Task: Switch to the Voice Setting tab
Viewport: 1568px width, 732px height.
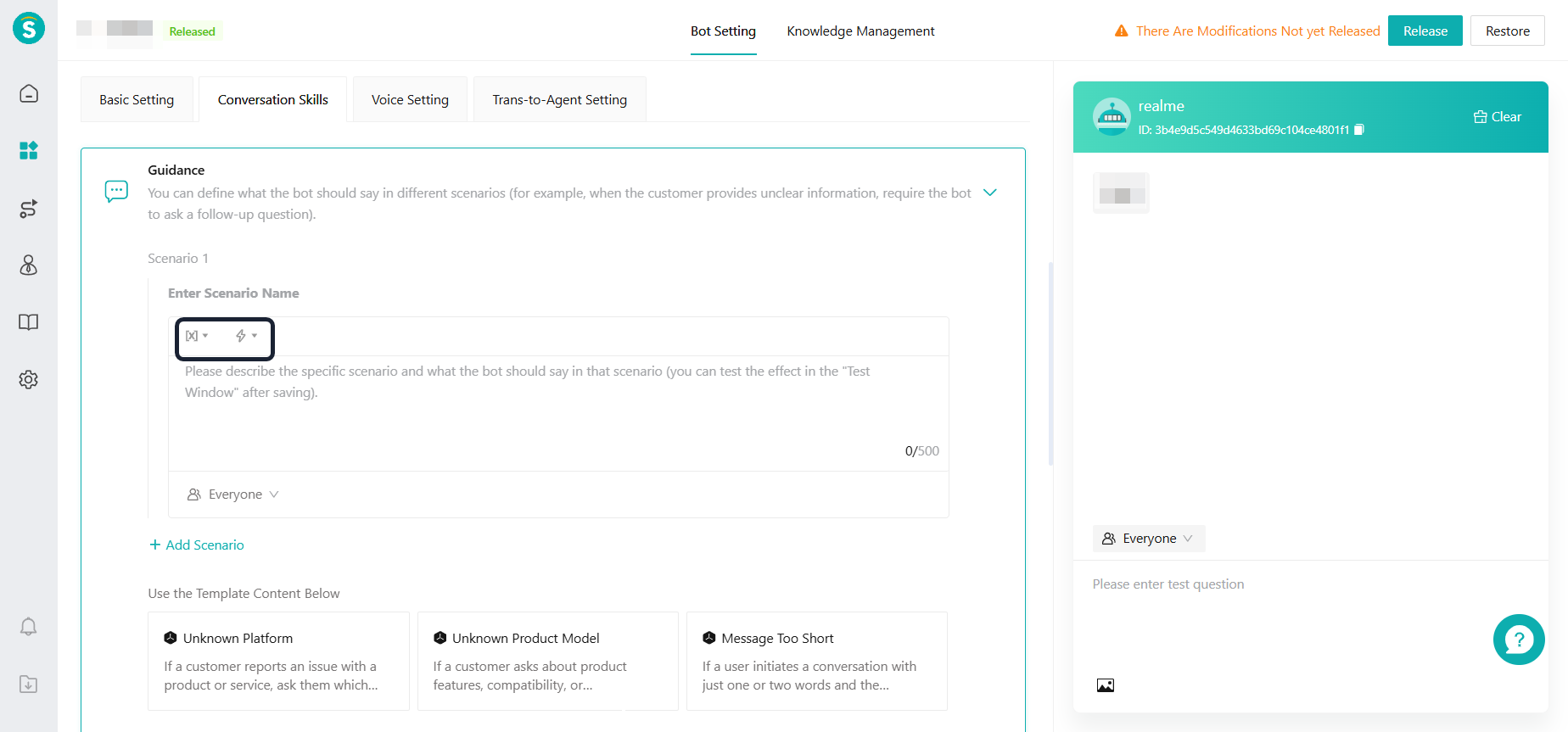Action: 410,100
